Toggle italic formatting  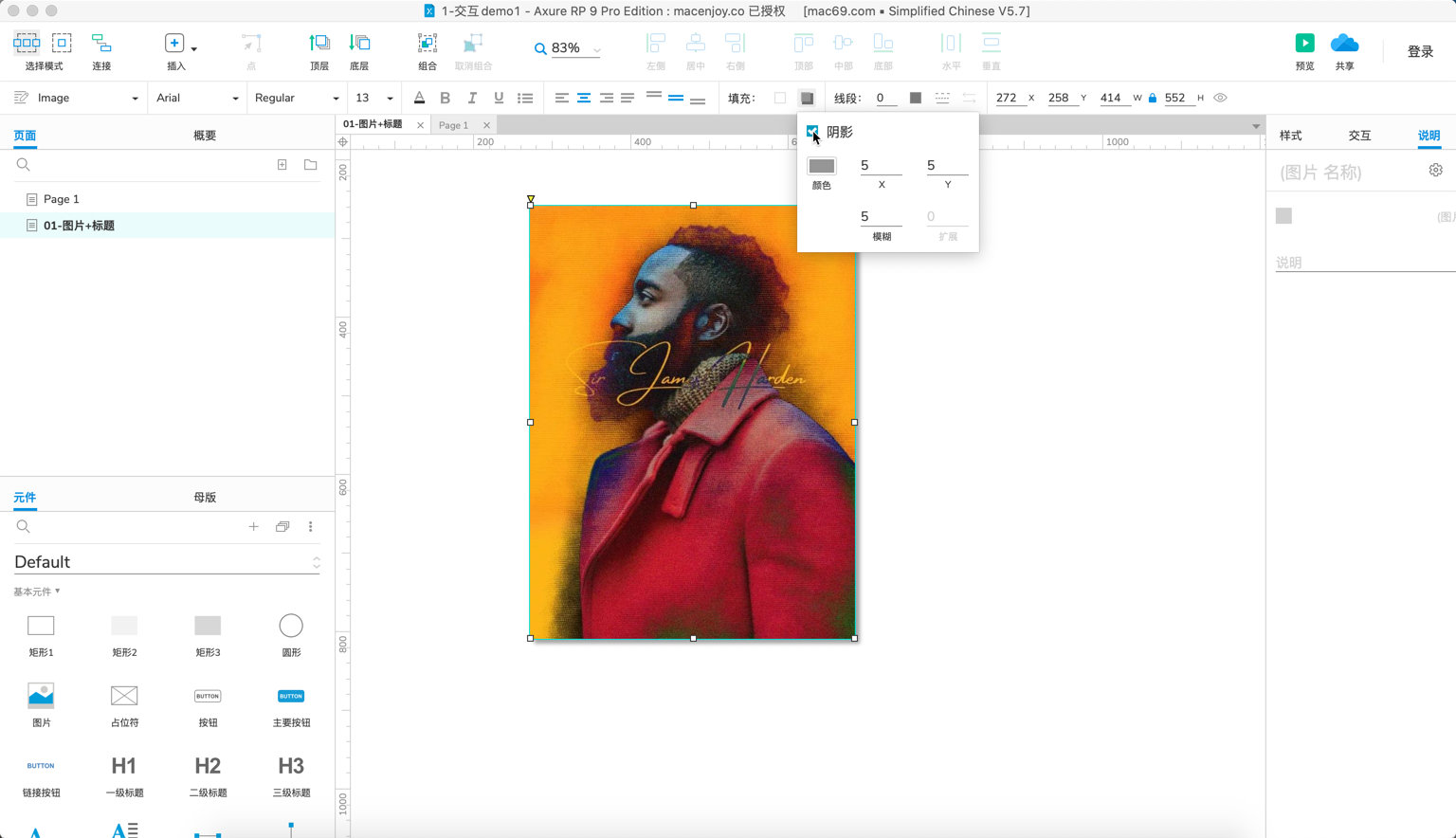point(472,98)
